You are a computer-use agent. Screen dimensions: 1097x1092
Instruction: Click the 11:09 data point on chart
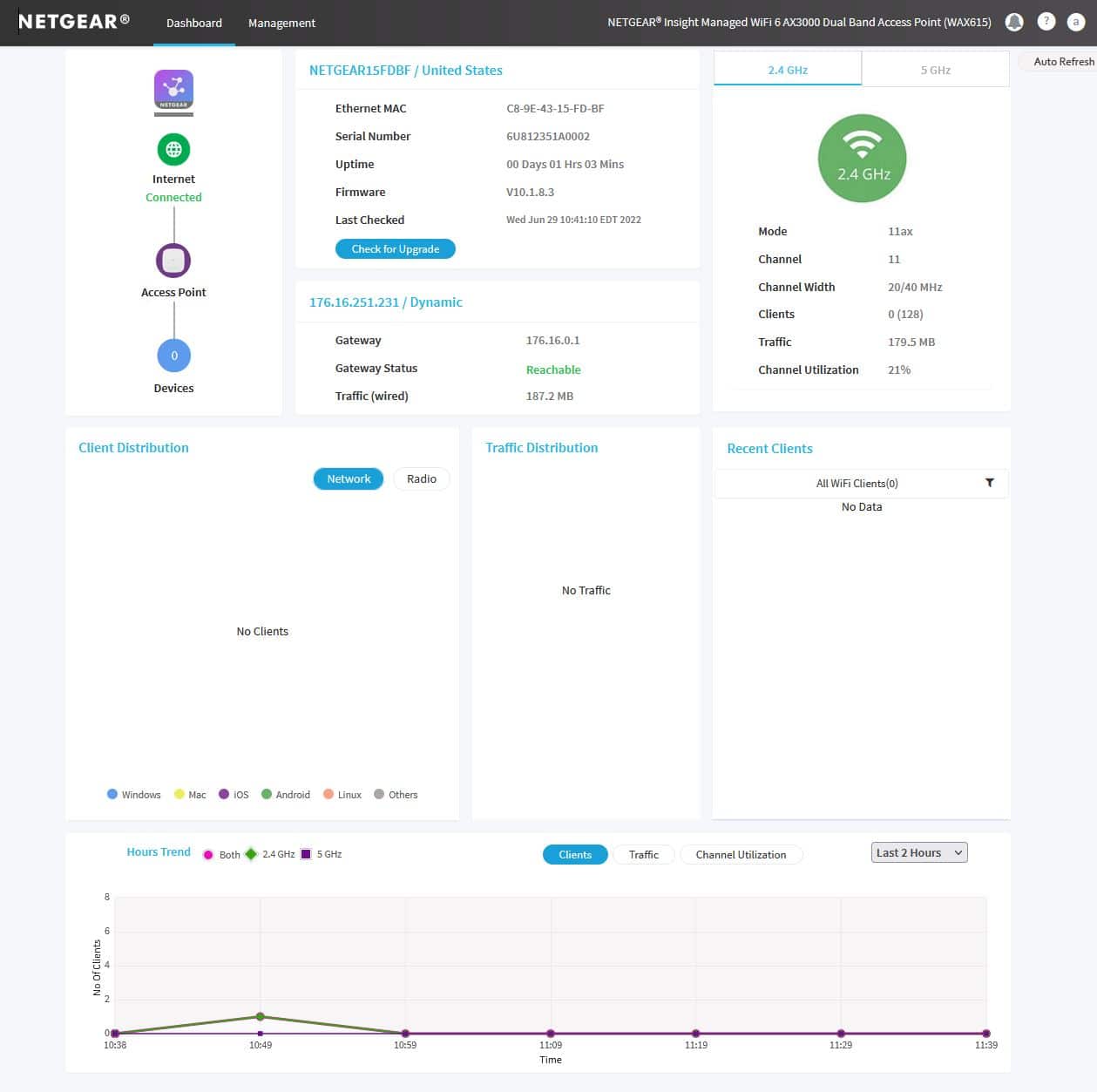coord(551,1034)
